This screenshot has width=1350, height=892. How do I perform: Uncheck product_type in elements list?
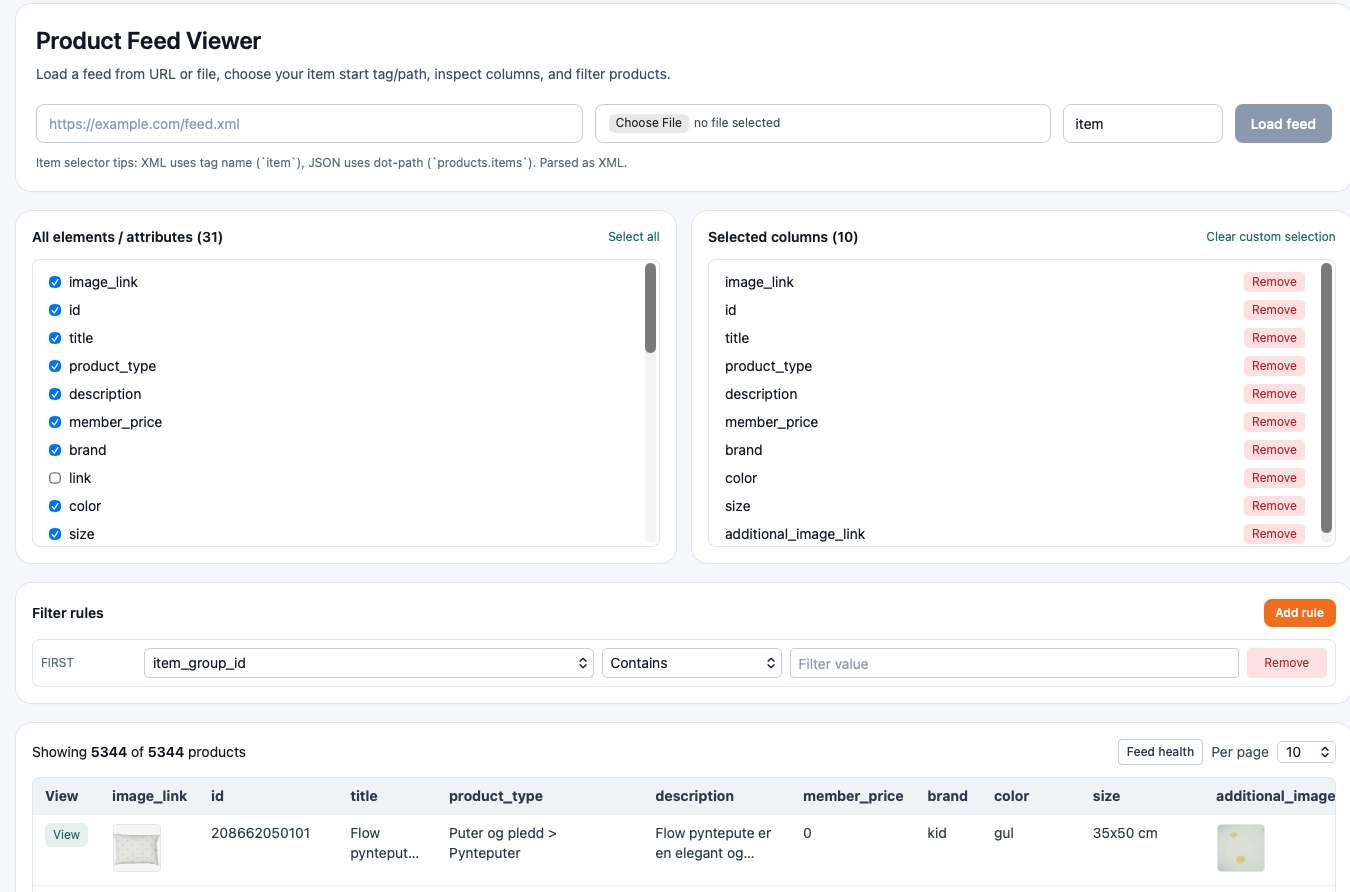pos(55,366)
